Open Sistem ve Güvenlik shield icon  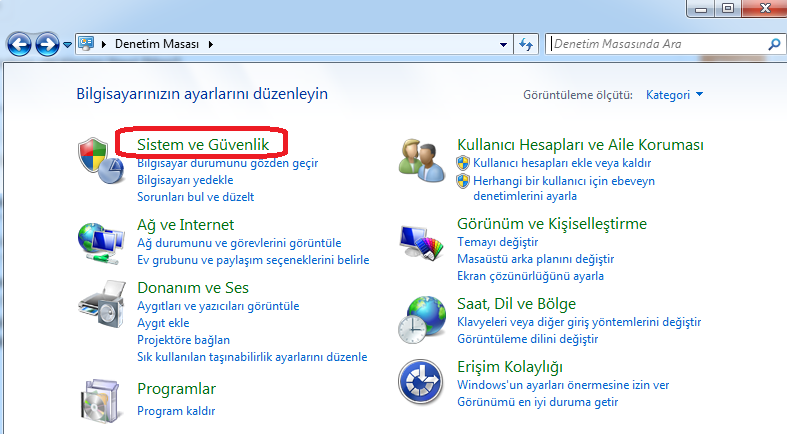100,161
